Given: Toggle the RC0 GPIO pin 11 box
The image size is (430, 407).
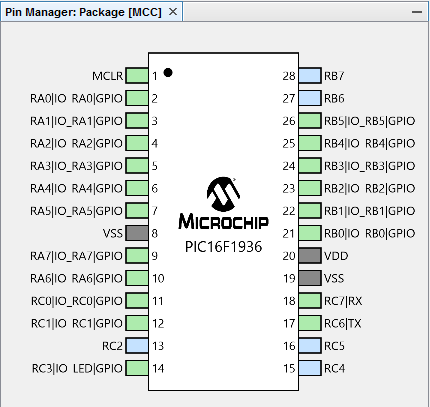Looking at the screenshot, I should (x=137, y=301).
